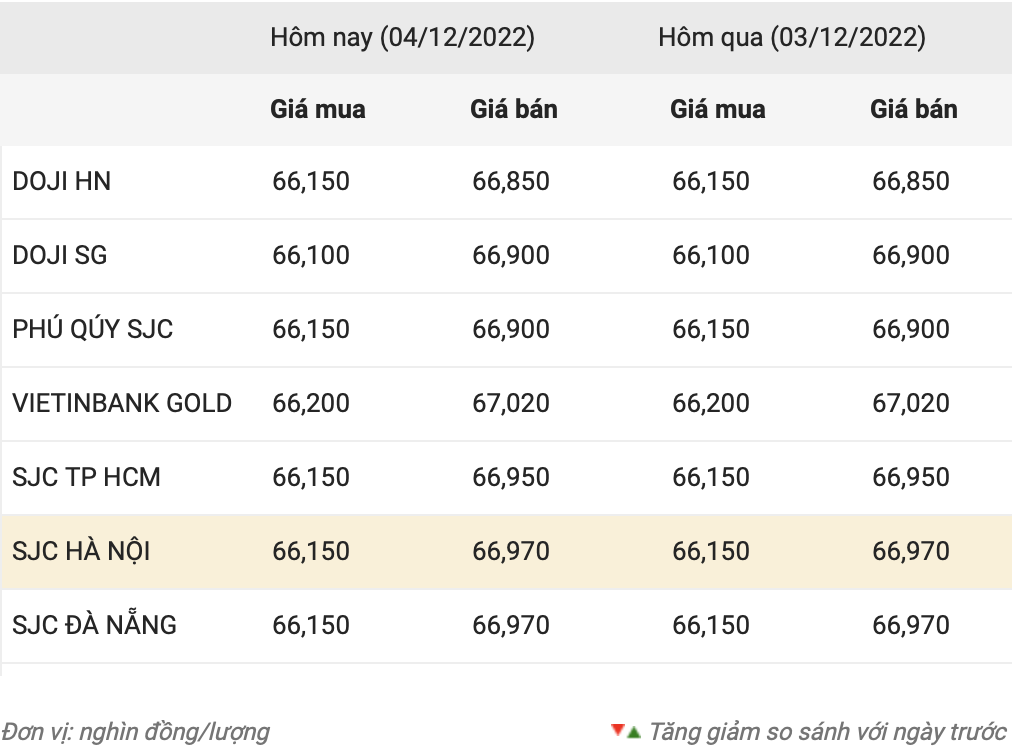This screenshot has height=754, width=1012.
Task: Click the Đơn vị: nghìn đồng/lượng note
Action: (x=135, y=732)
